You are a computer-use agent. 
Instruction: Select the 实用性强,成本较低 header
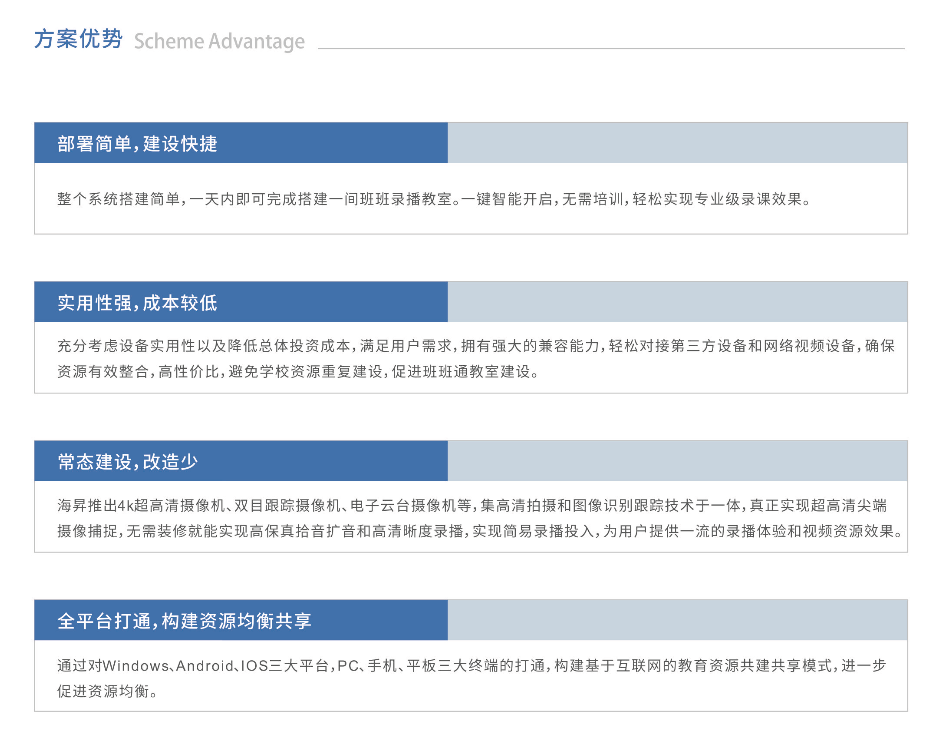(x=138, y=303)
